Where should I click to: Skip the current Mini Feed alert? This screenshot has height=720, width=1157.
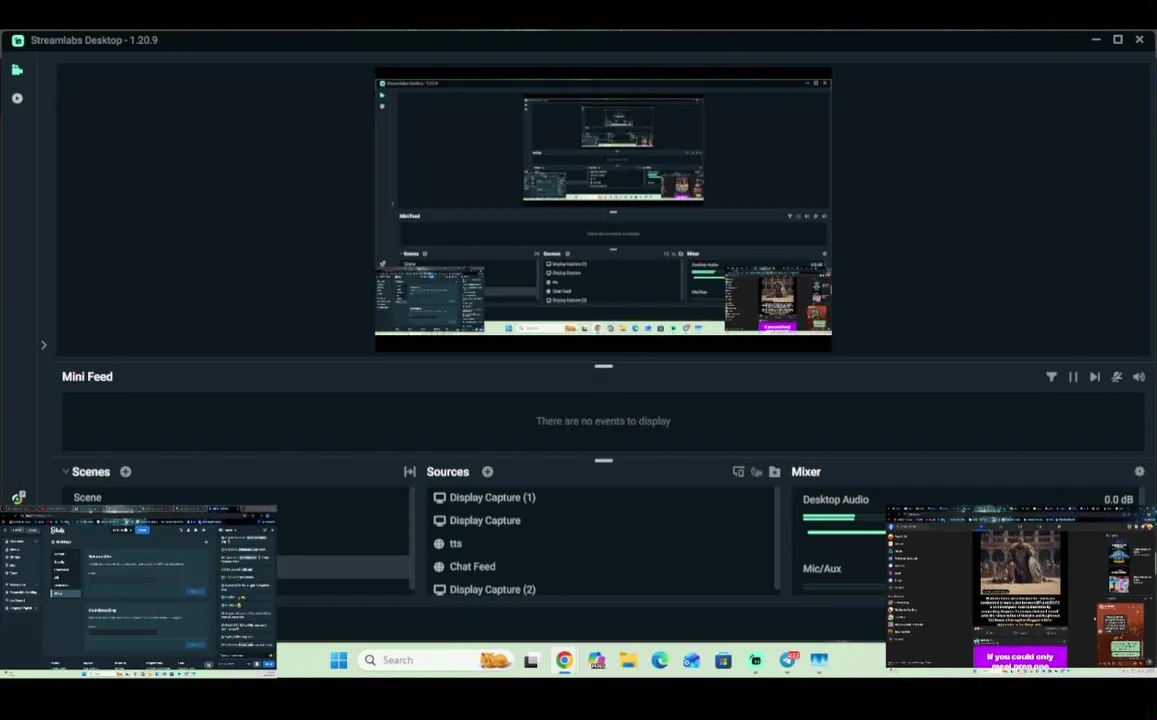(1095, 377)
